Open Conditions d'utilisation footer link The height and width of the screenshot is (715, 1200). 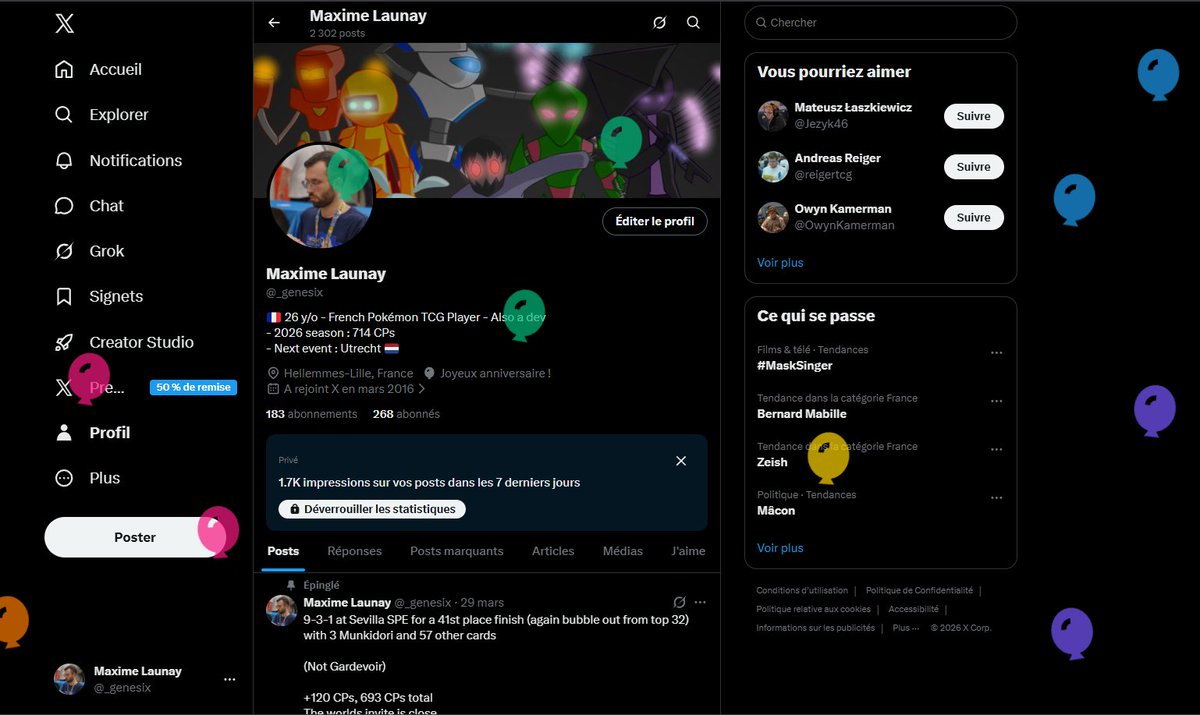click(802, 591)
